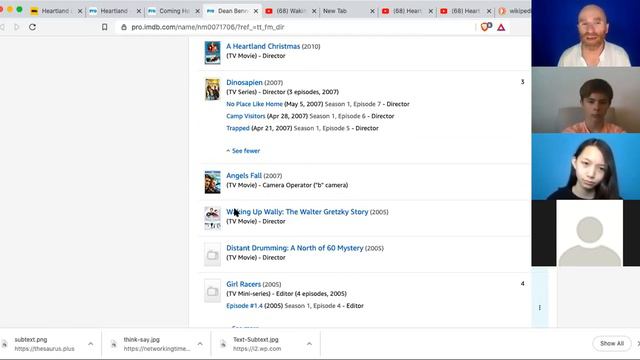Open the think-say.jpg download menu chevron
640x360 pixels.
tap(200, 344)
